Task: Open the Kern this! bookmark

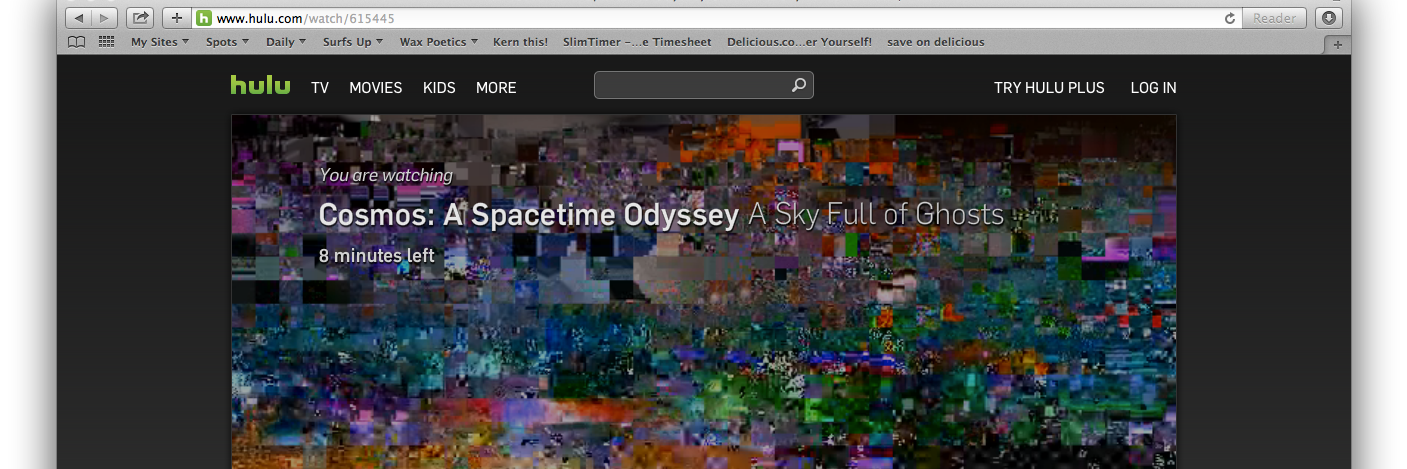Action: (x=521, y=42)
